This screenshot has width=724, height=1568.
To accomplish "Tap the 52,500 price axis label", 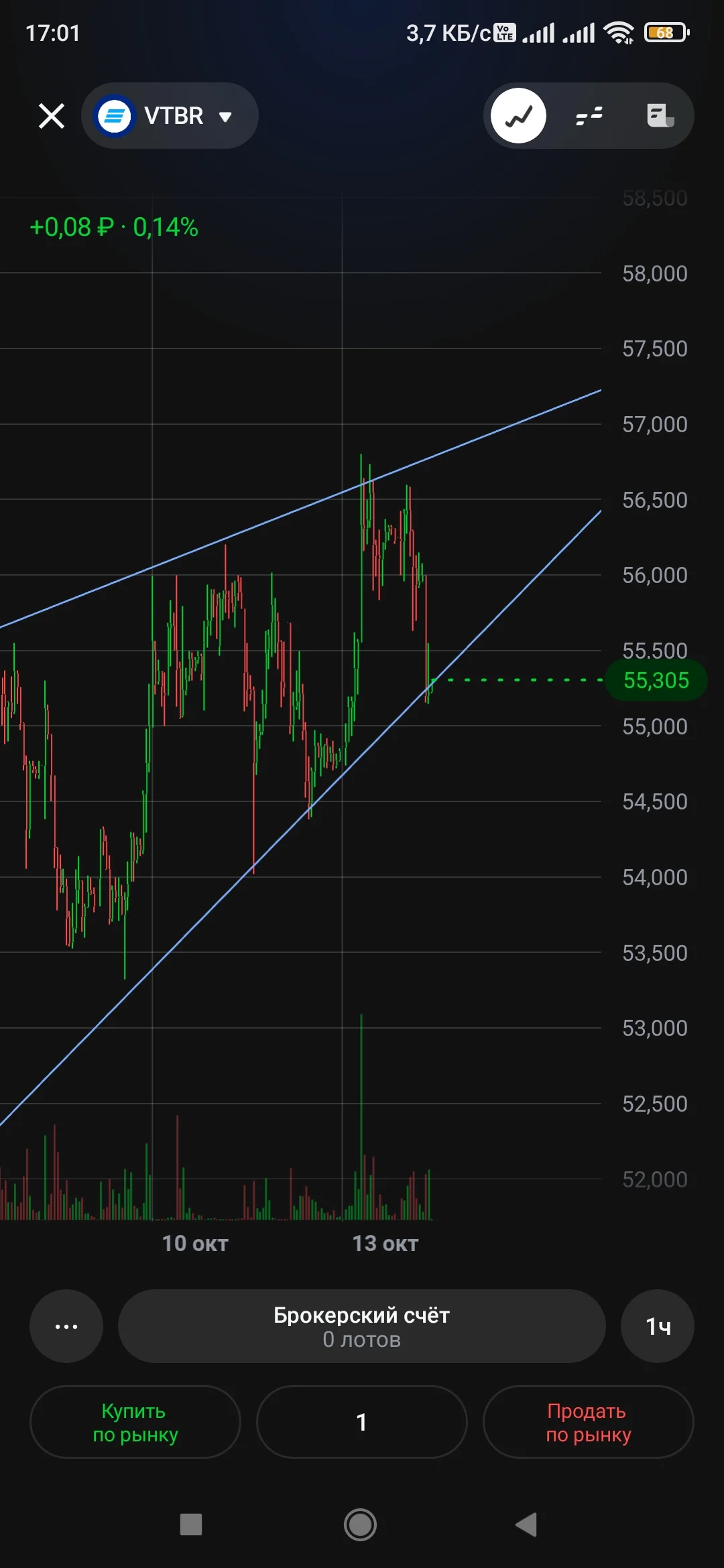I will (655, 1104).
